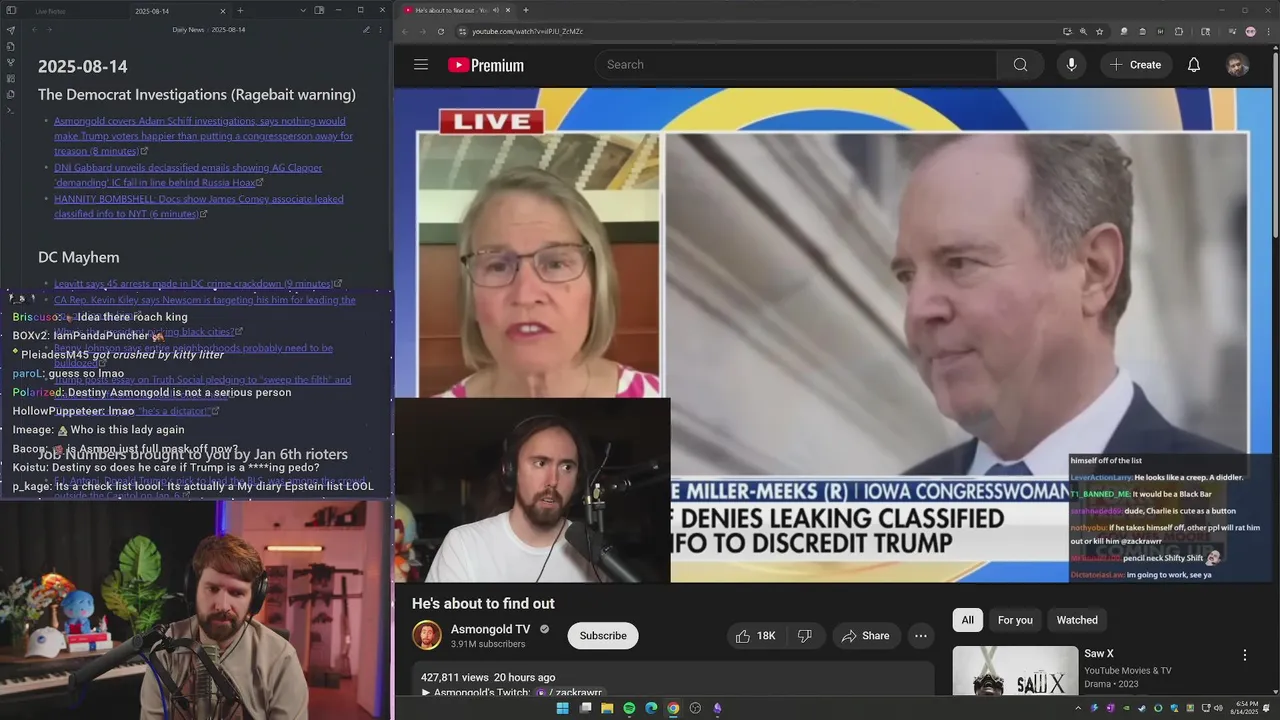The image size is (1280, 720).
Task: Open the YouTube account avatar menu
Action: pos(1238,65)
